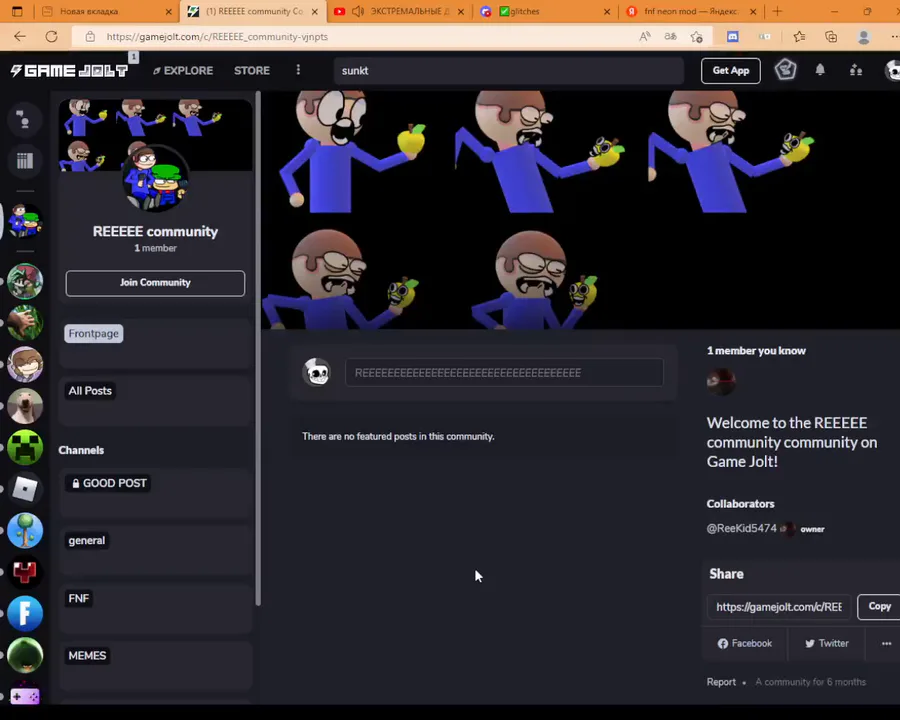Open the purple game controller sidebar icon
The height and width of the screenshot is (720, 900).
coord(25,696)
